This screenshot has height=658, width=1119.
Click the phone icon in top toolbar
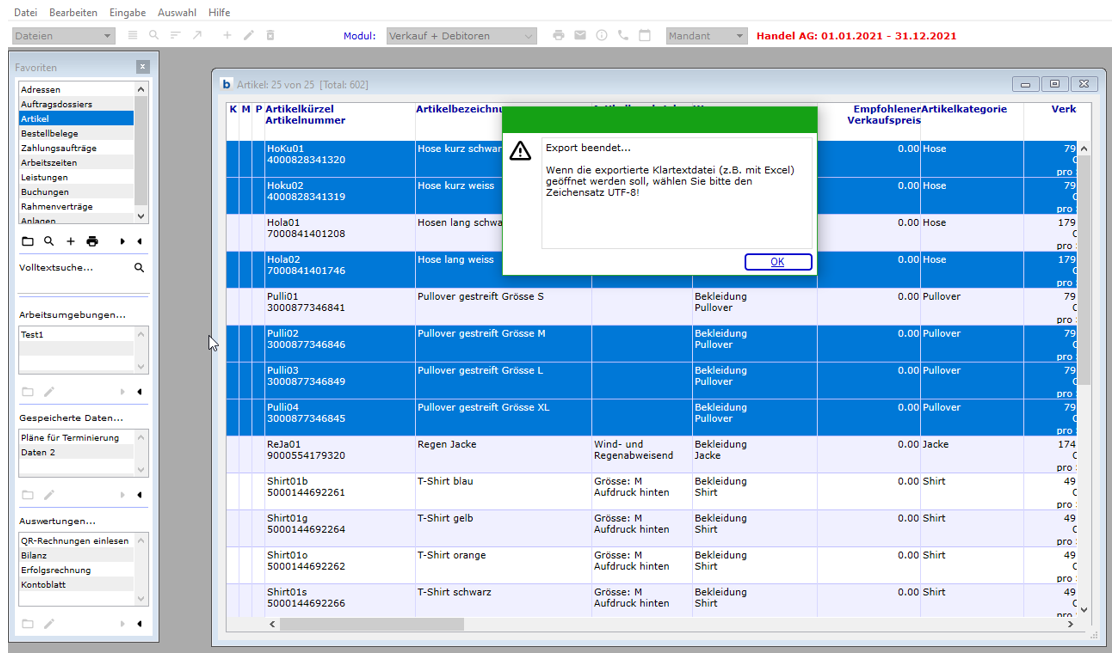tap(623, 36)
